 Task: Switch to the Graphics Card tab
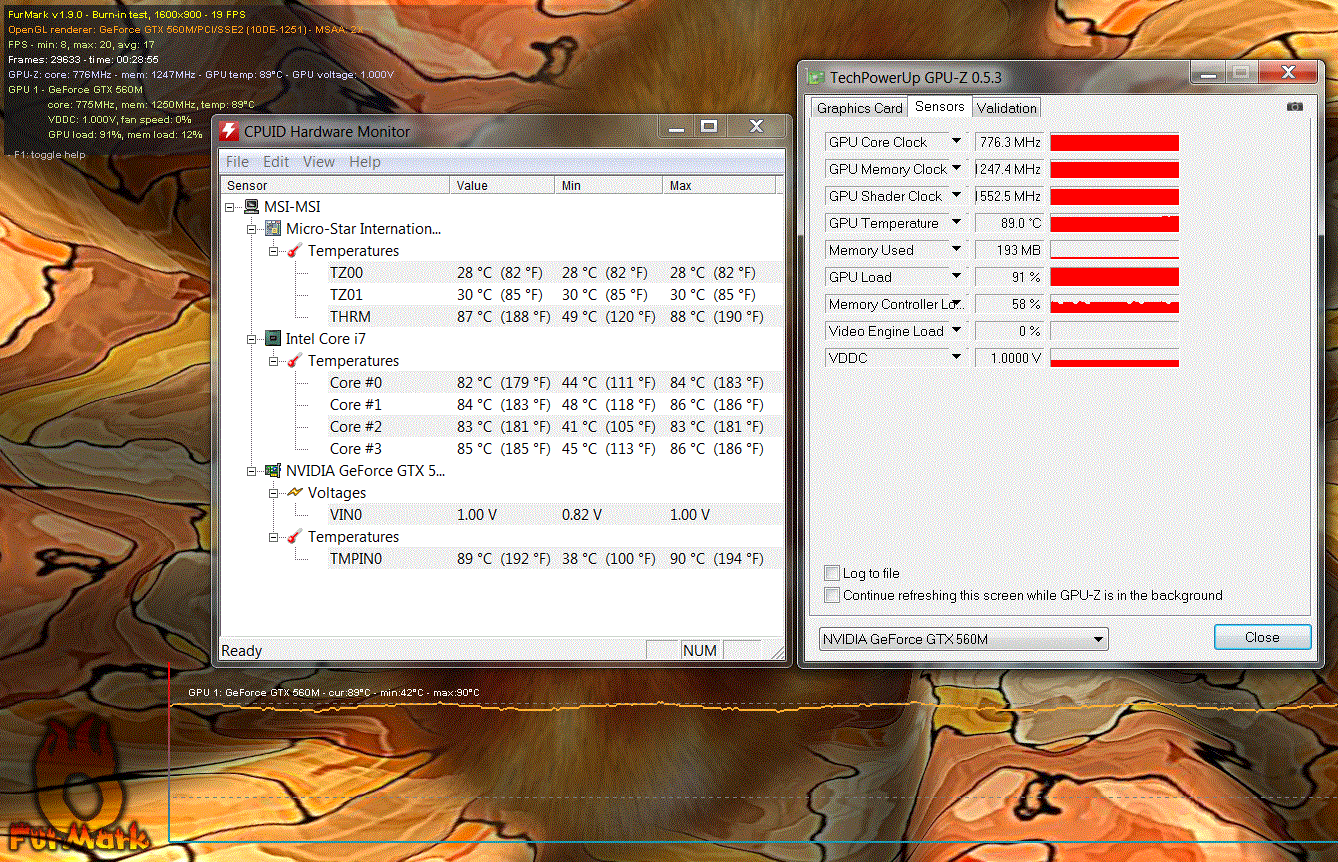point(859,108)
